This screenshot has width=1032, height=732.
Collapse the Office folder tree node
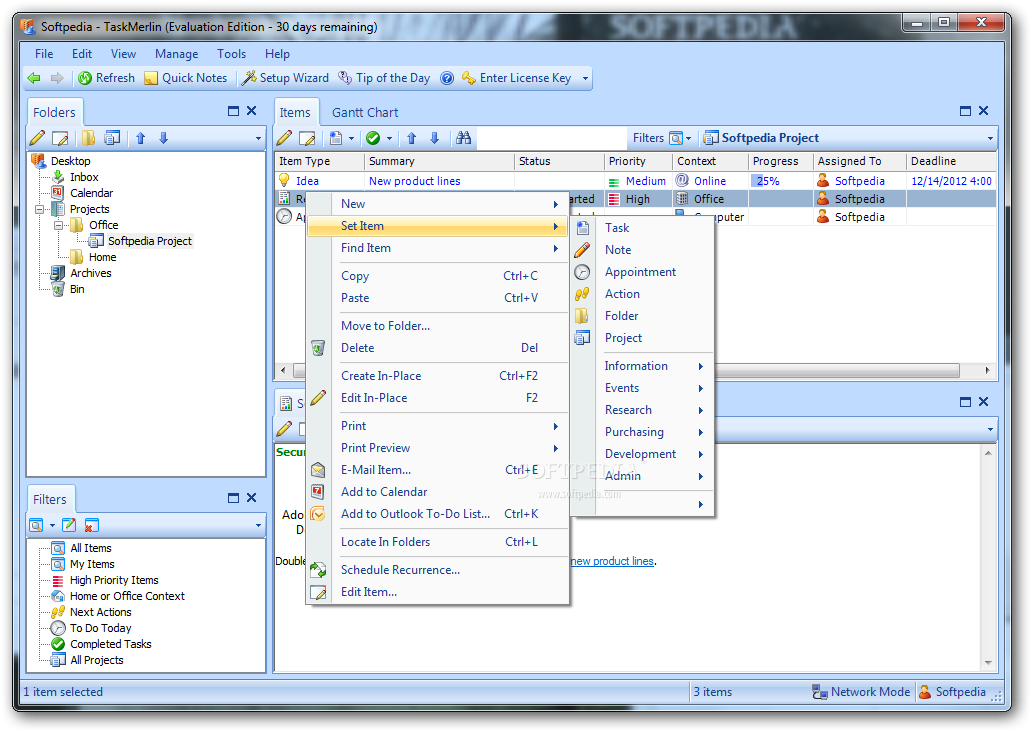click(x=59, y=225)
